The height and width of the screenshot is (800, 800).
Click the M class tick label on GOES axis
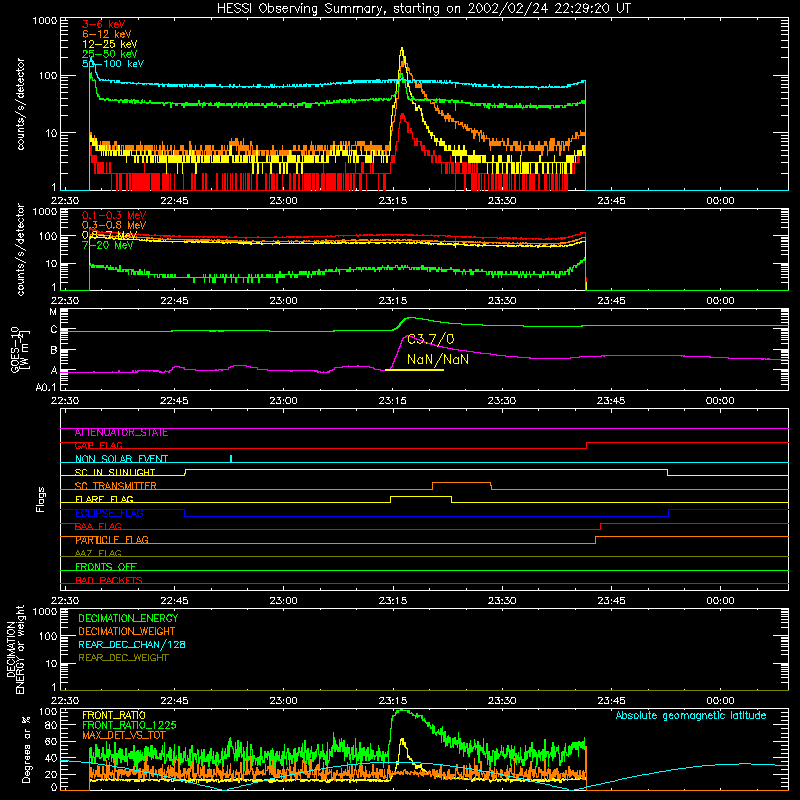(53, 312)
